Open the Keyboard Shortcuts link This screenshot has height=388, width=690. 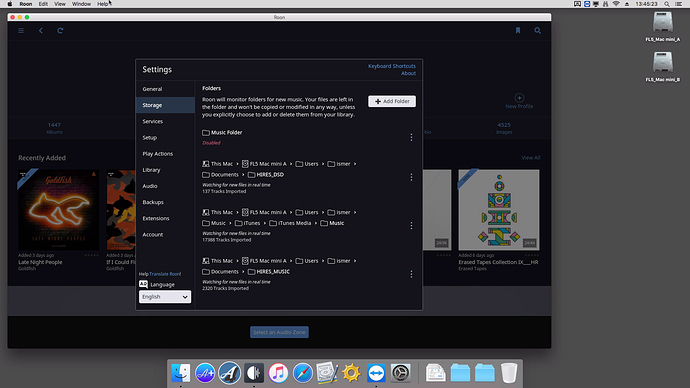tap(392, 66)
